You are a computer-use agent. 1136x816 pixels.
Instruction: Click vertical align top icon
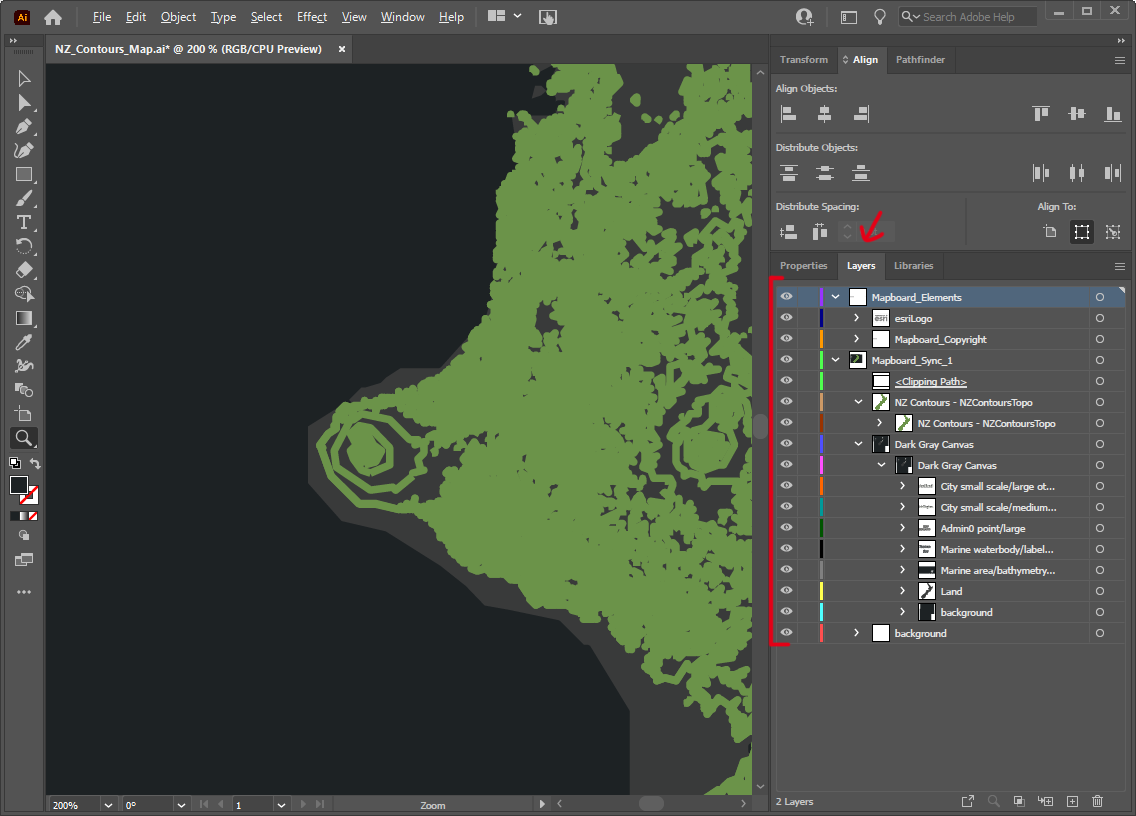tap(1041, 114)
